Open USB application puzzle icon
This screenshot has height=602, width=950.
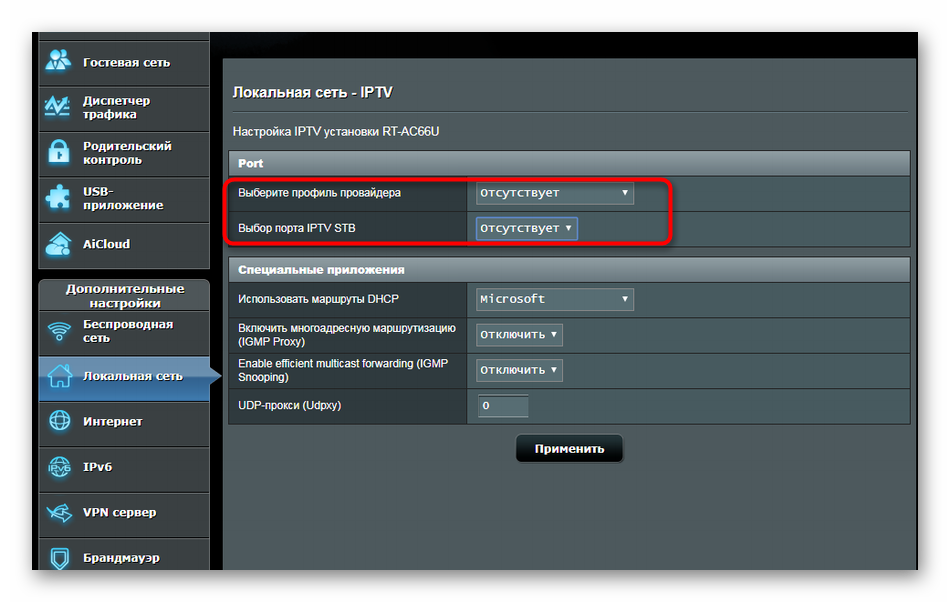click(59, 198)
